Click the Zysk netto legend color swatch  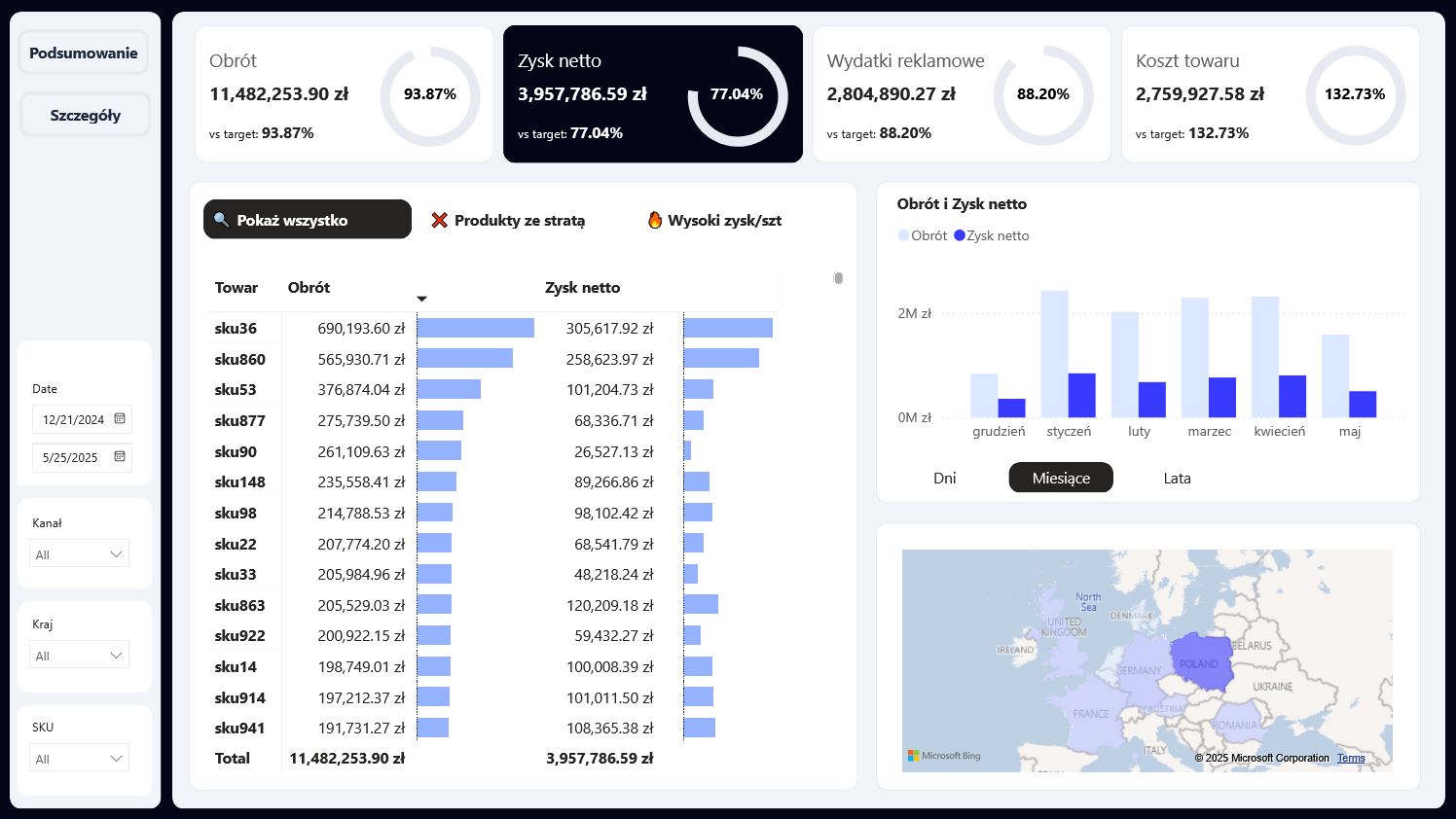click(960, 235)
